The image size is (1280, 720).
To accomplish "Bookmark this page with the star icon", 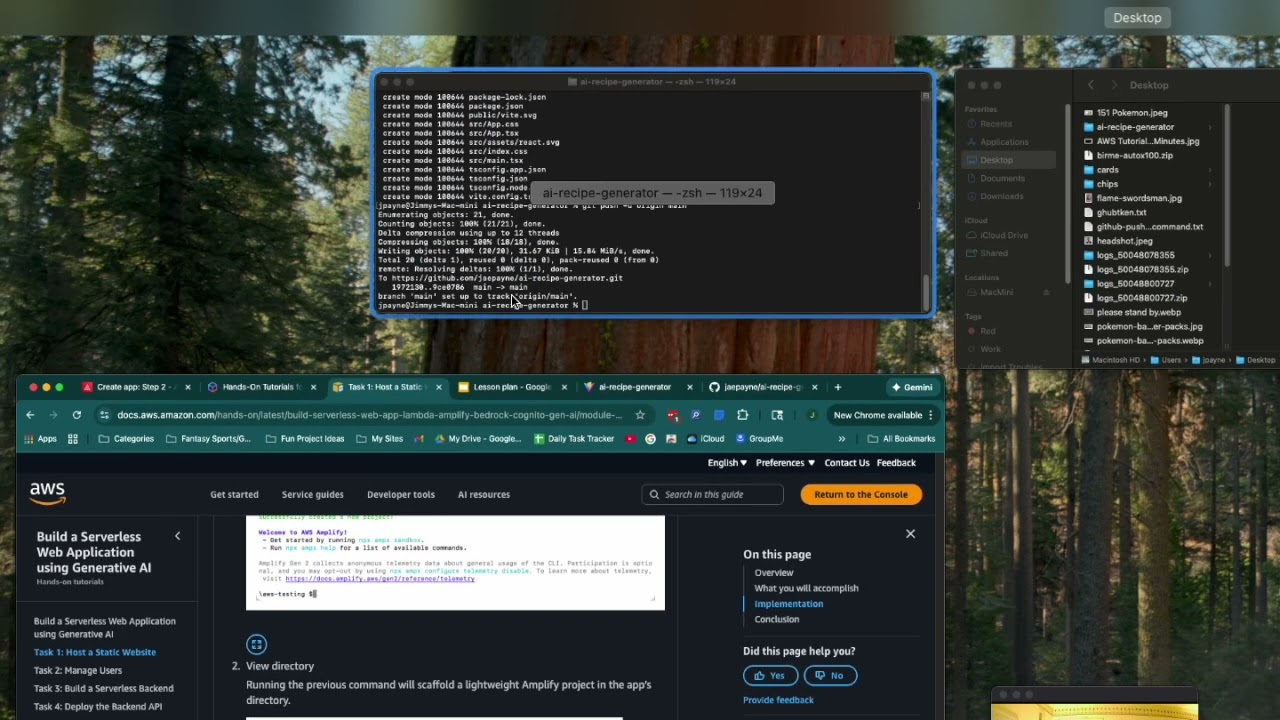I will click(640, 415).
